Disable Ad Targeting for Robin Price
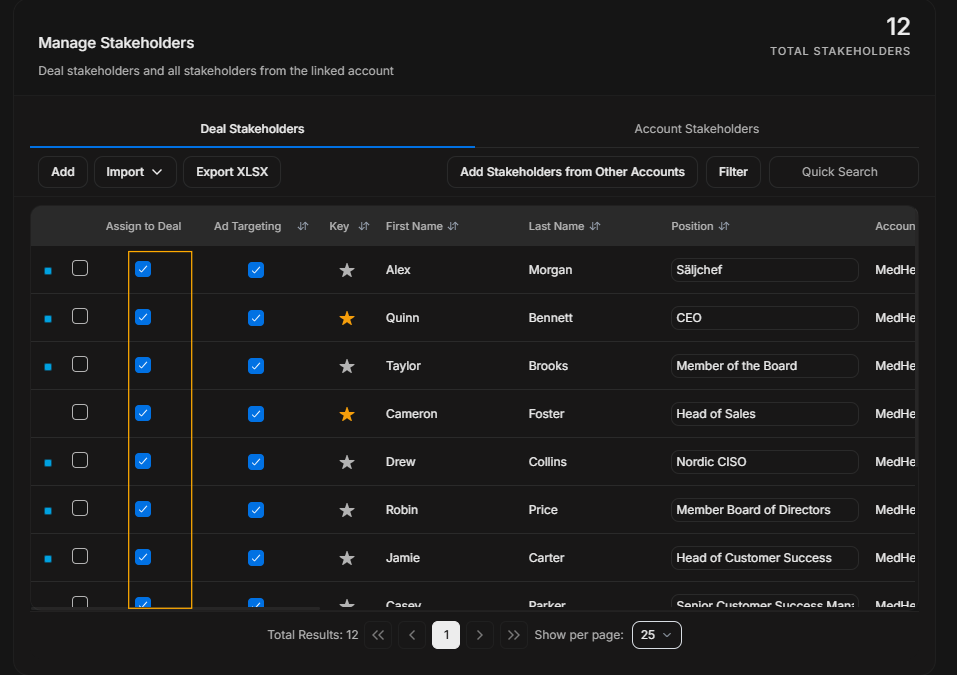This screenshot has height=675, width=957. [256, 510]
